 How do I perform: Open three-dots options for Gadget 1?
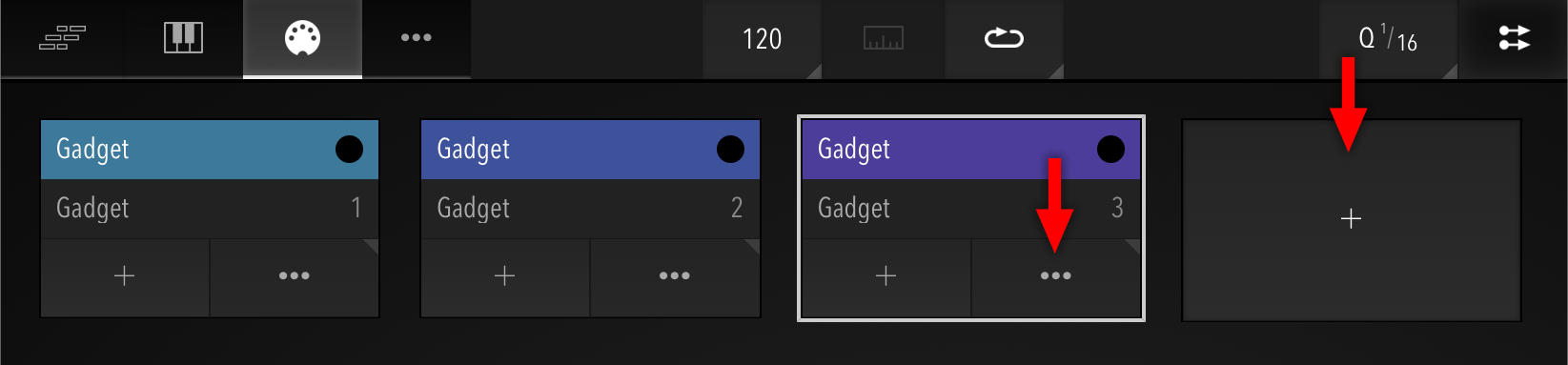tap(294, 276)
